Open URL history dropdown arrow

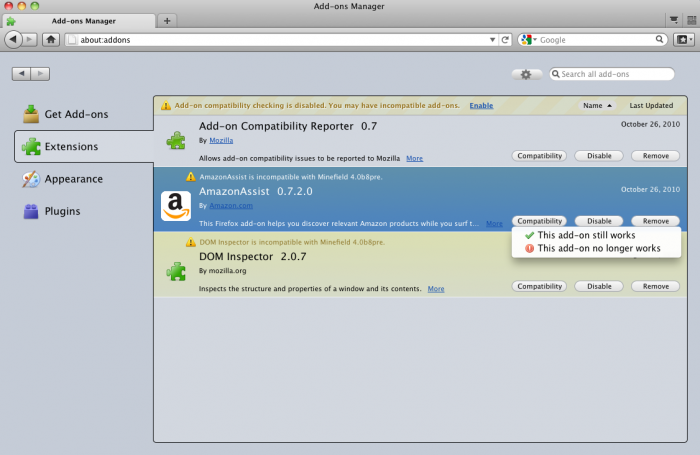point(492,40)
